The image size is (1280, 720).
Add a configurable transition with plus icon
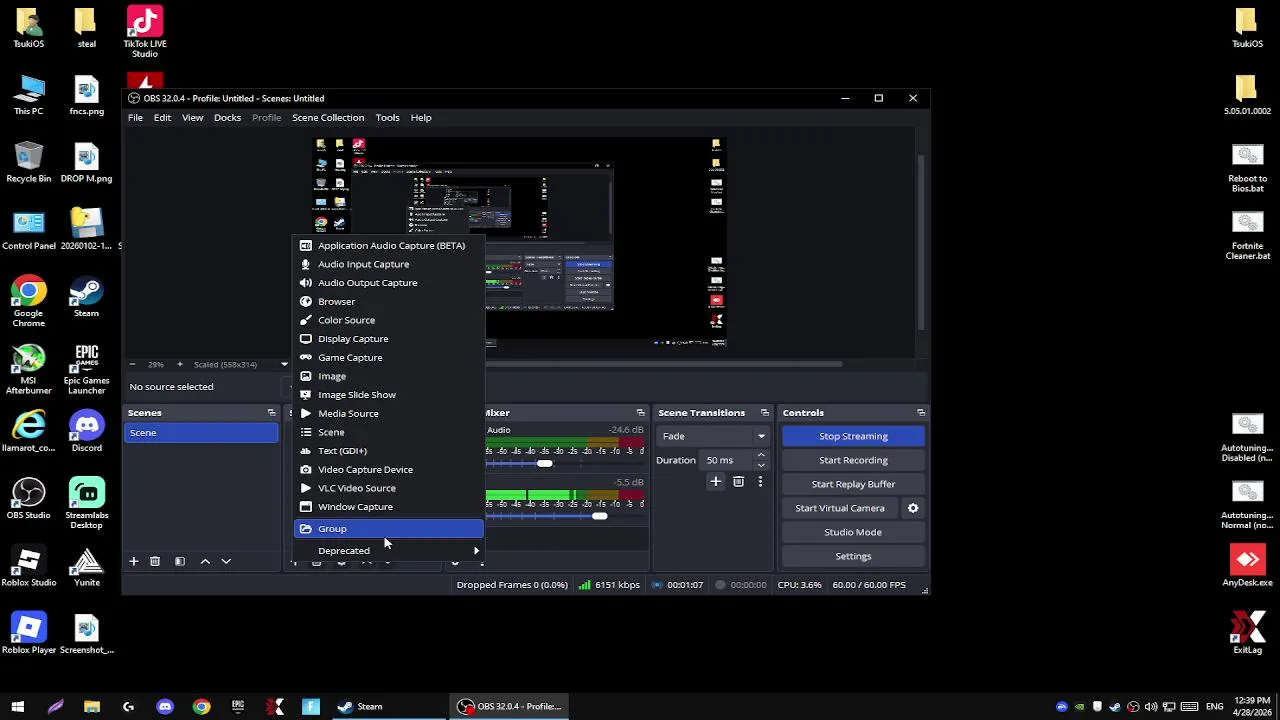[x=715, y=482]
